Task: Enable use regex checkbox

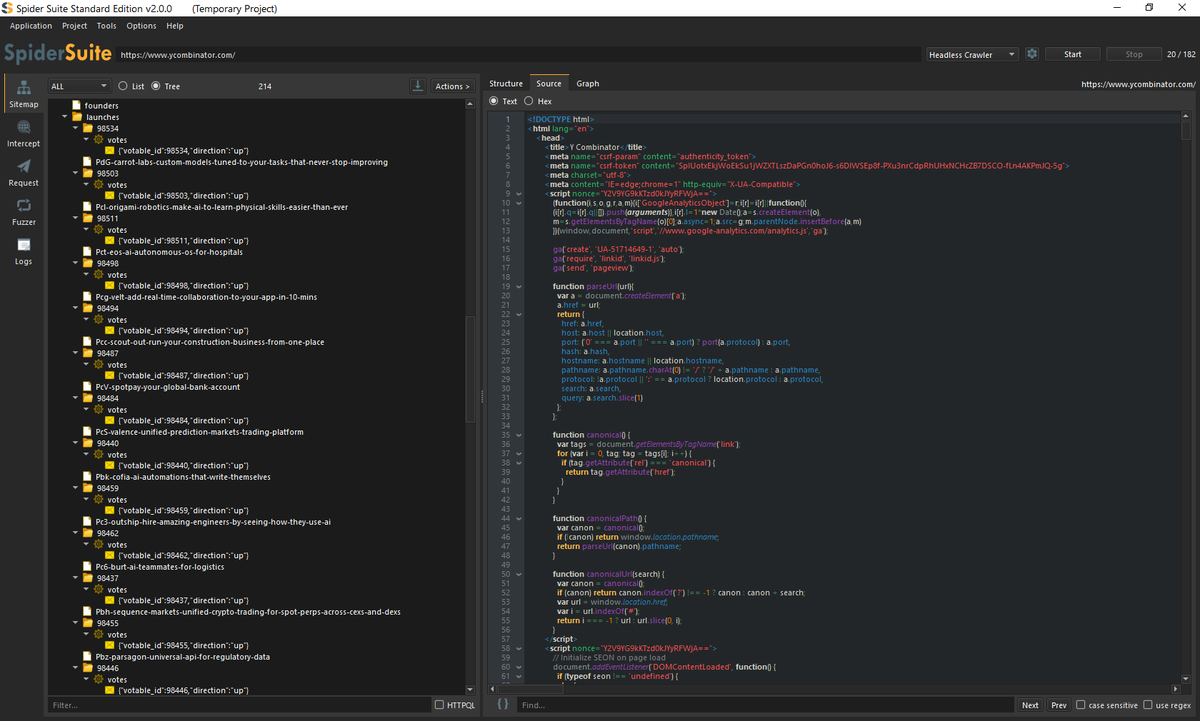Action: [1148, 705]
